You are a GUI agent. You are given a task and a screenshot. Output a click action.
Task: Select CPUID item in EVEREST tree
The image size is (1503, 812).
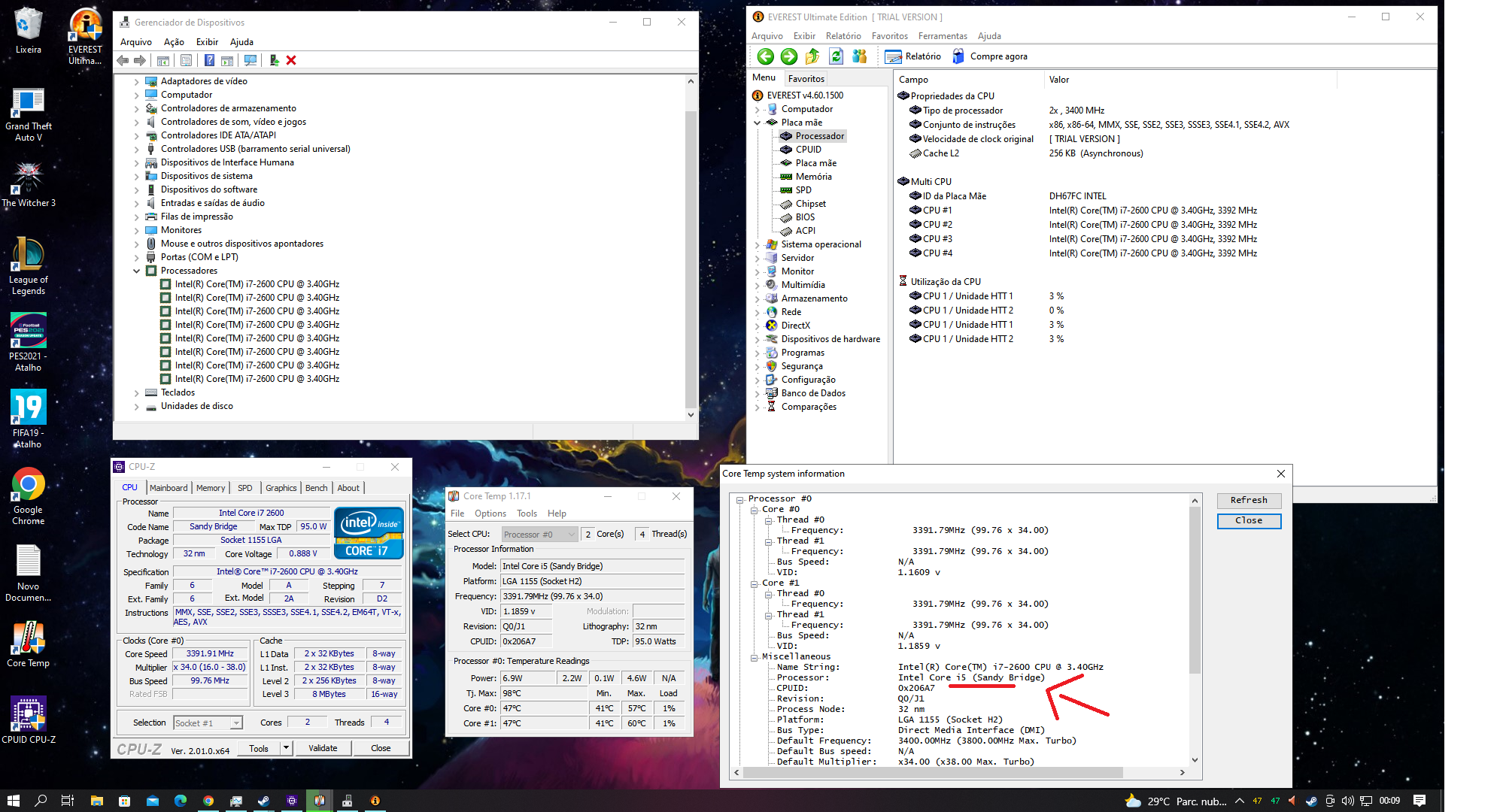(809, 150)
